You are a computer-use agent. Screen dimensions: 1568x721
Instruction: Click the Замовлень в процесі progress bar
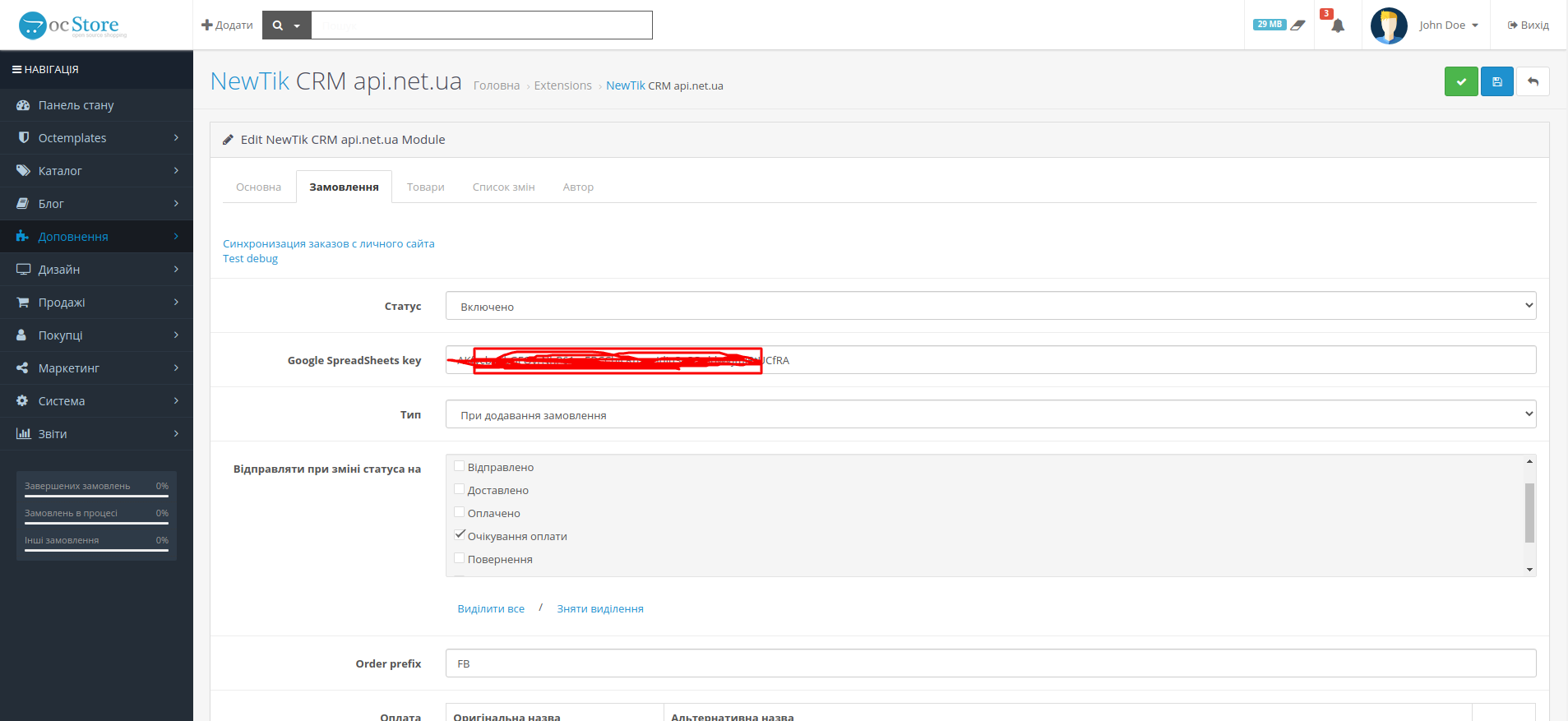coord(96,523)
